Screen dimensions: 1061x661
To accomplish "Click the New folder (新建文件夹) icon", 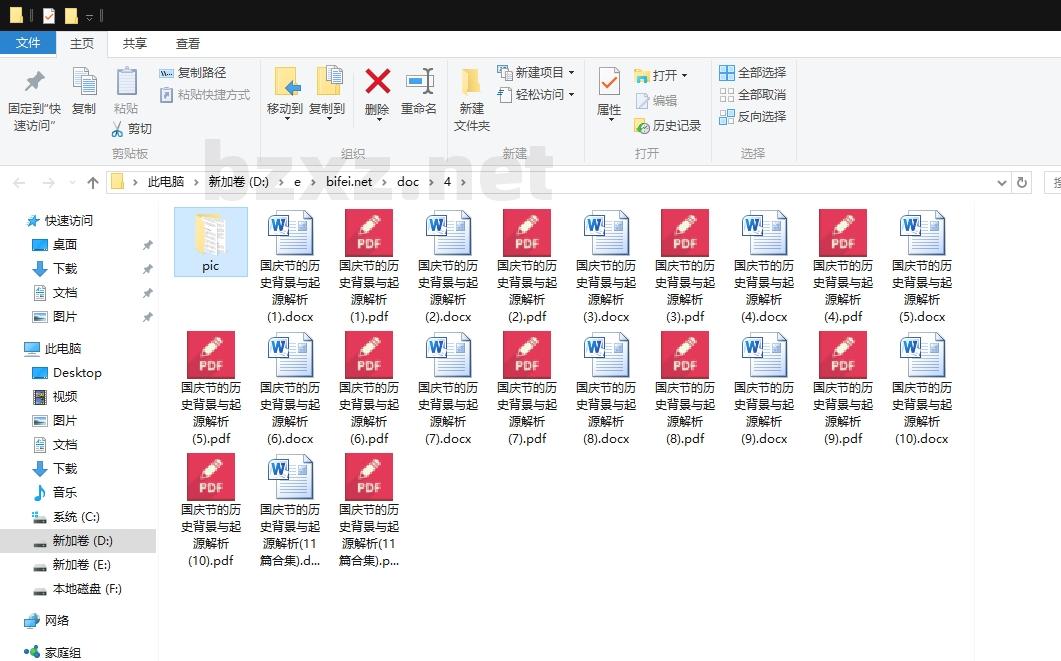I will pos(471,83).
